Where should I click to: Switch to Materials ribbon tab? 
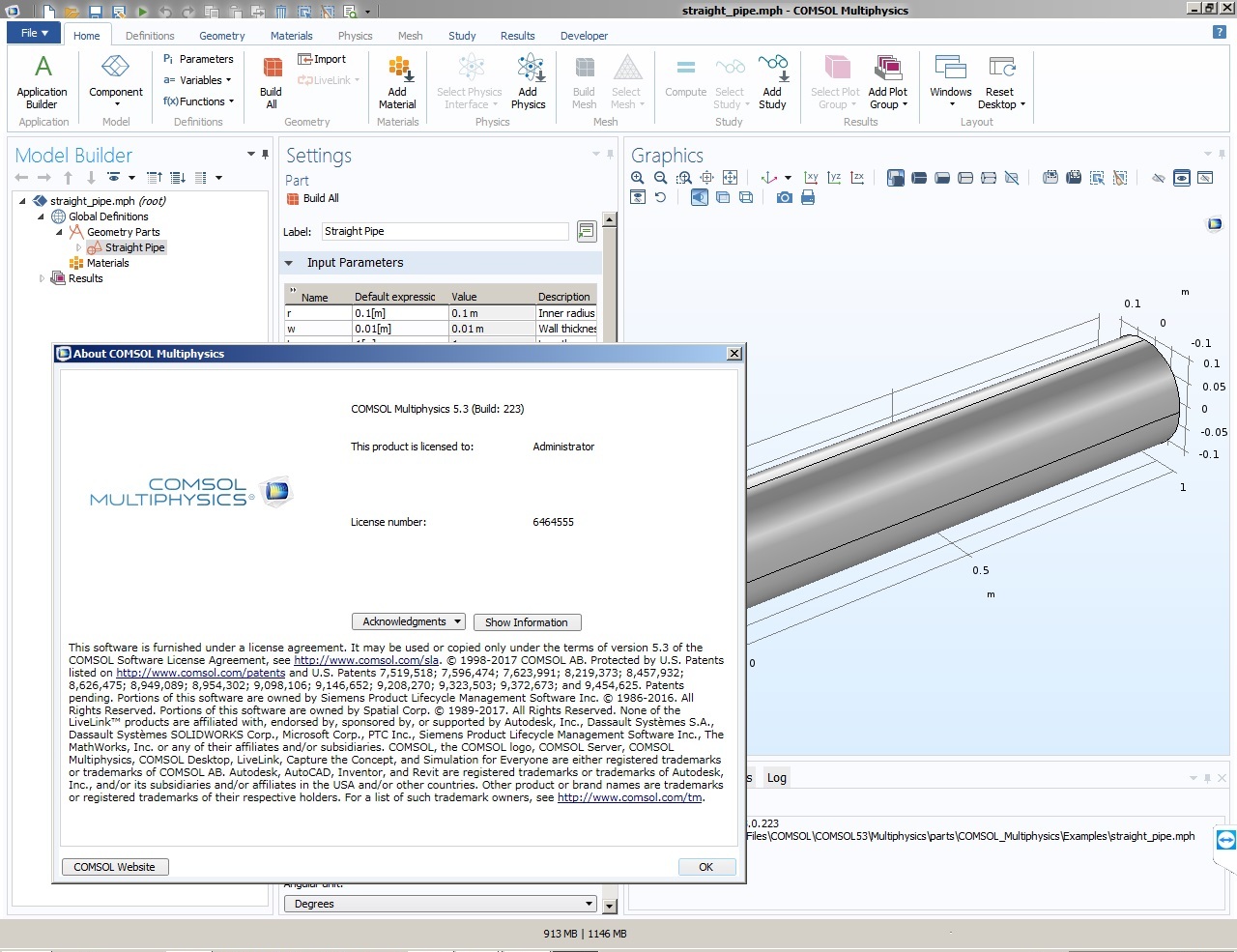coord(292,36)
